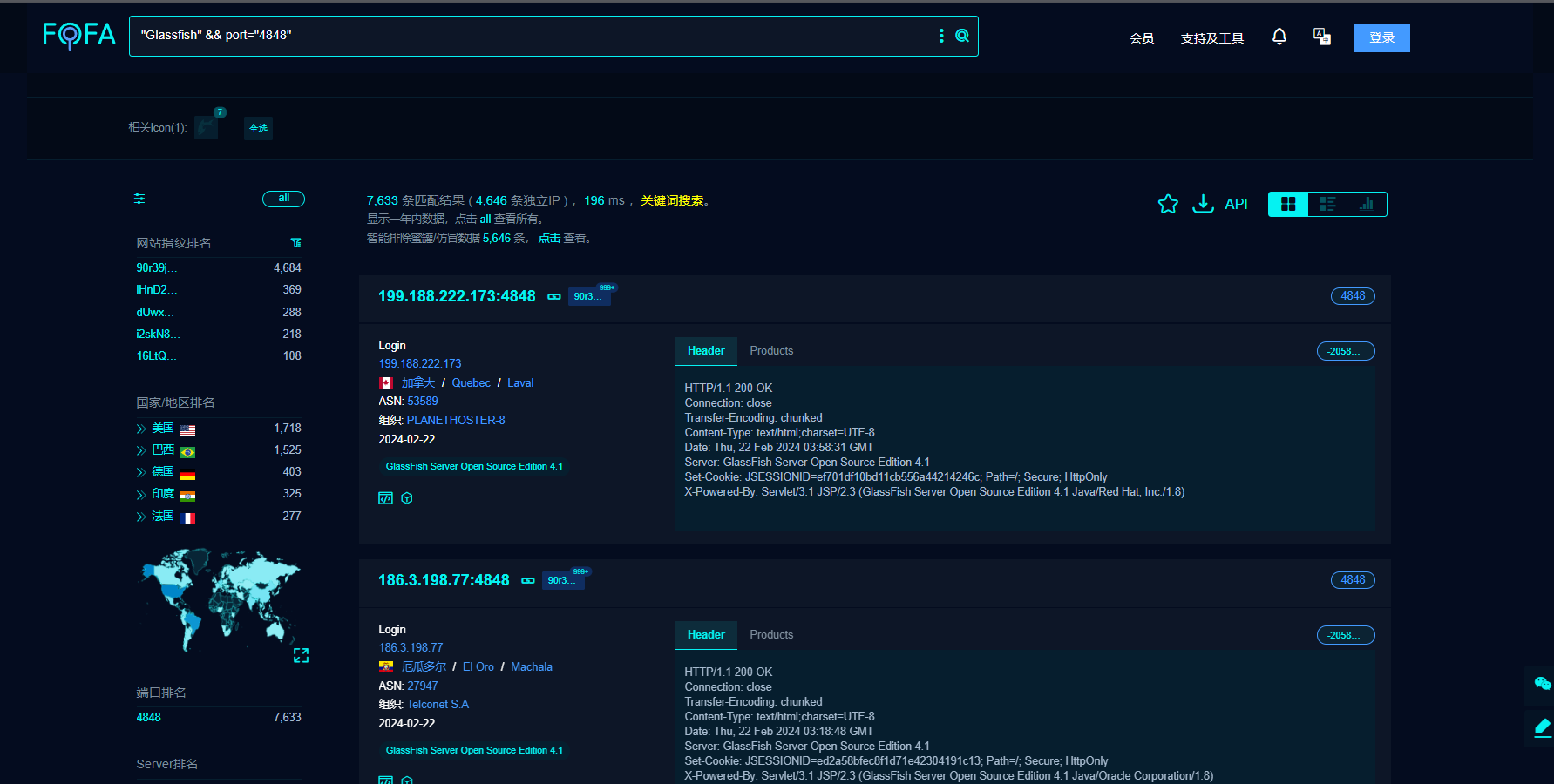Click the cube product icon for 199.188.222.173
Screen dimensions: 1554x784
click(407, 498)
